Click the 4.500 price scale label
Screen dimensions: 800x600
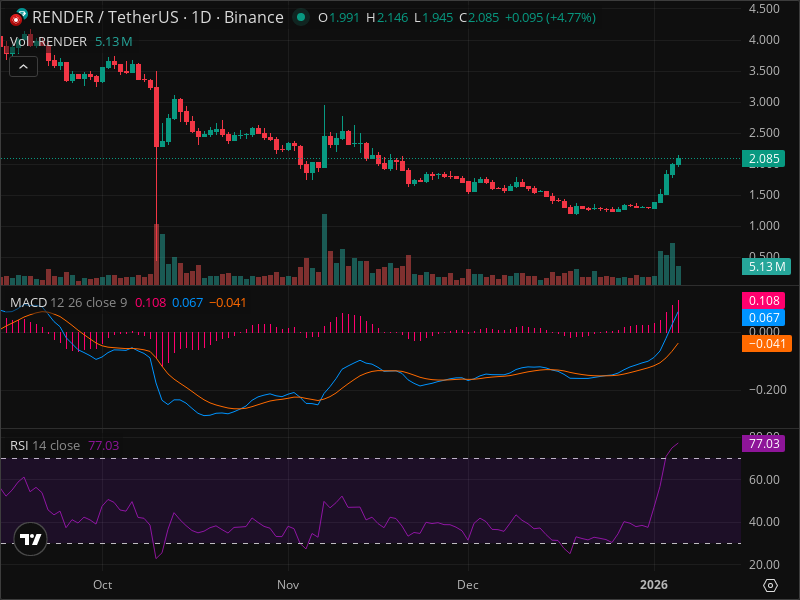pyautogui.click(x=764, y=9)
